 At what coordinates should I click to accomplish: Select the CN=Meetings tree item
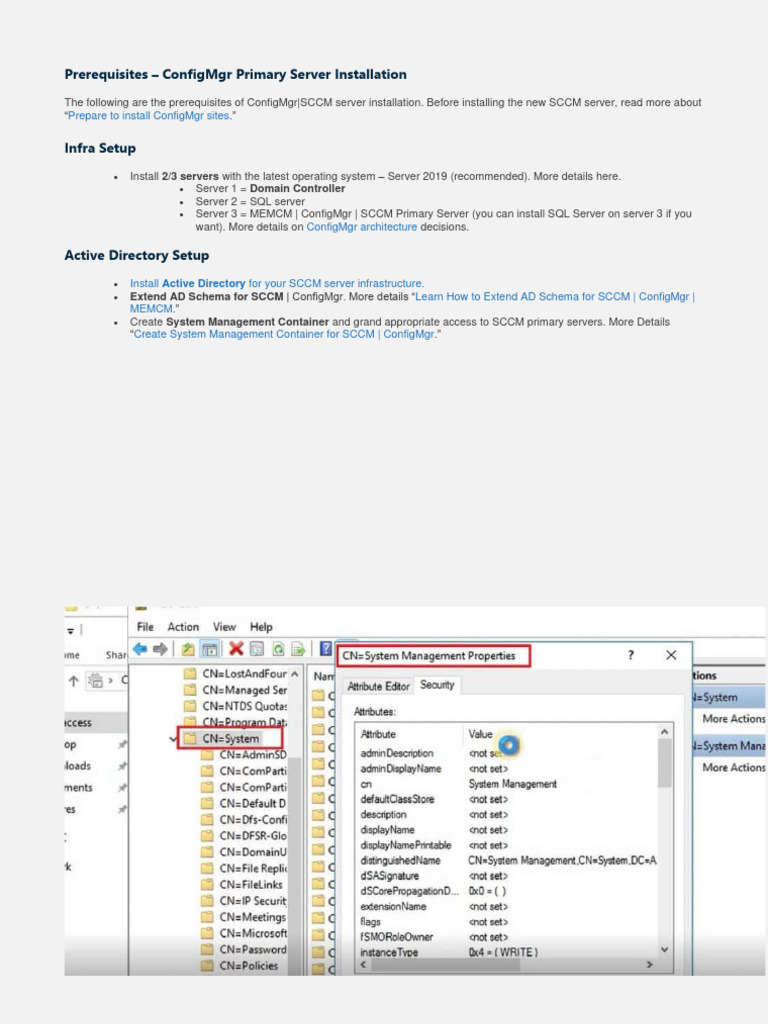pyautogui.click(x=252, y=917)
